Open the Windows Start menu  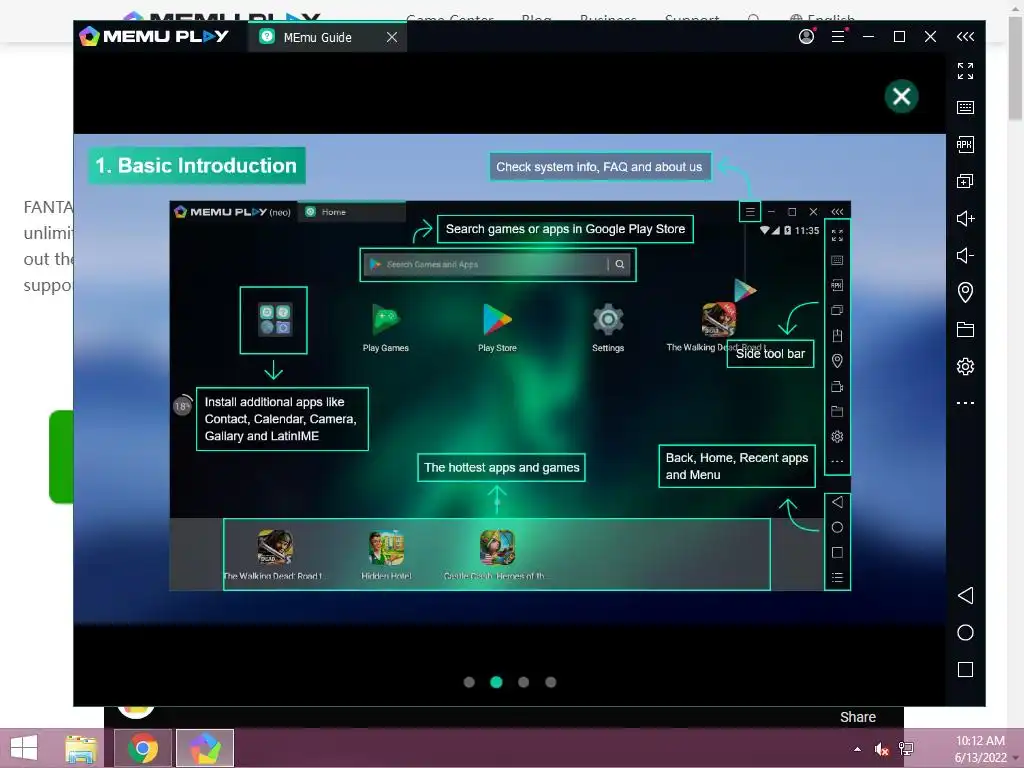pos(24,748)
